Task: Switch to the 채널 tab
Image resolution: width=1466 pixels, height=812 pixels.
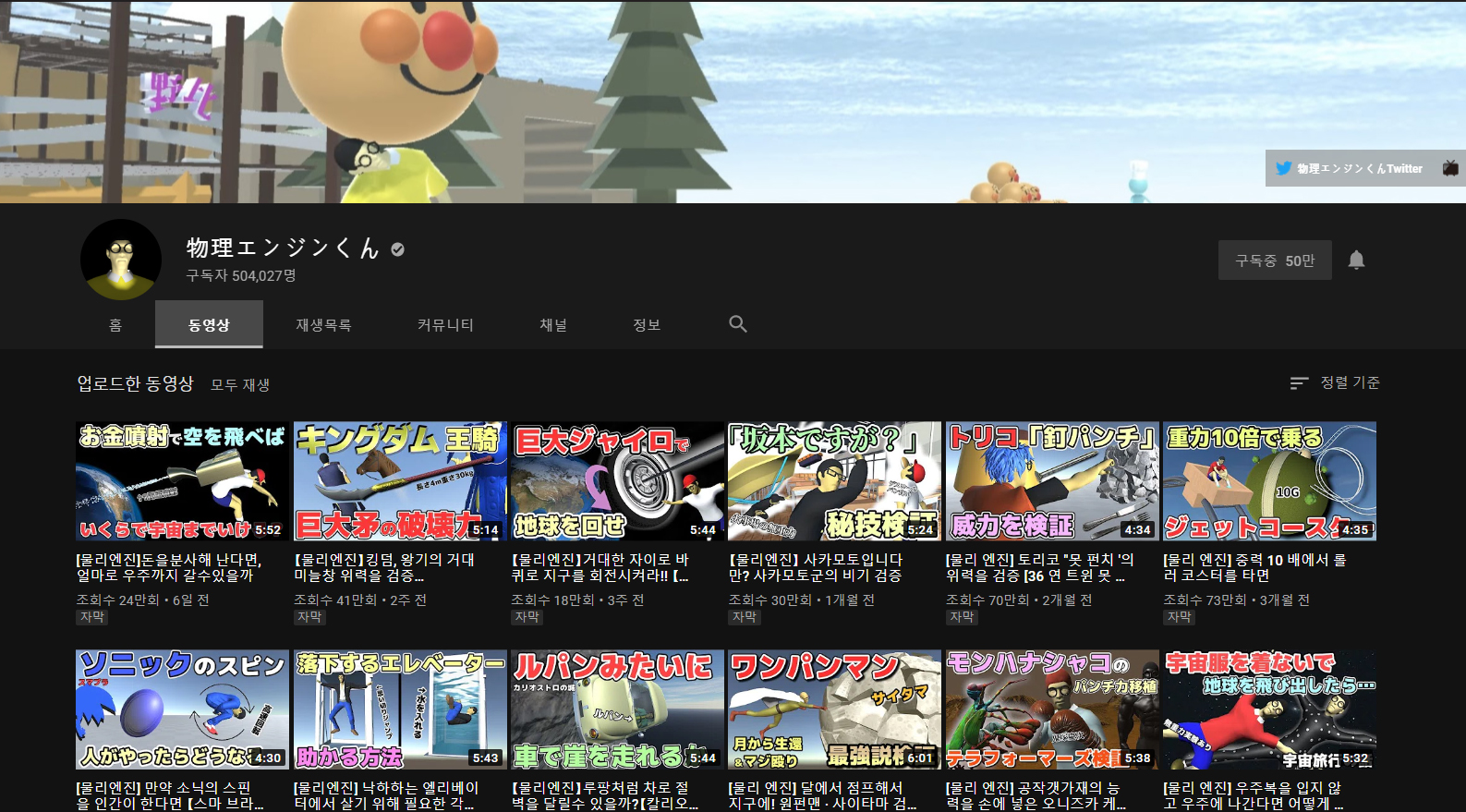Action: click(x=553, y=325)
